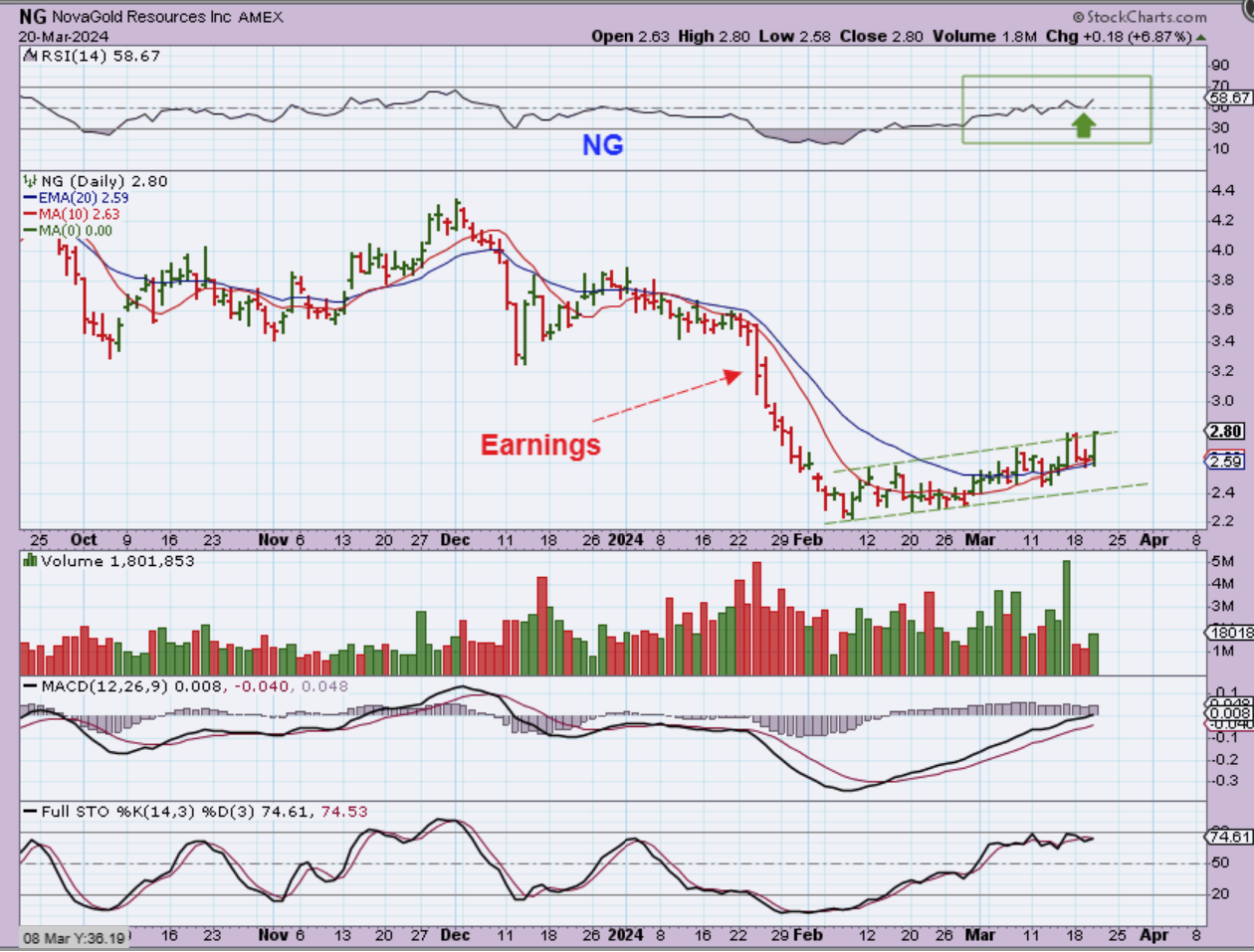Click the Chg +0.18 (+6.87%) value
This screenshot has width=1254, height=952.
1119,36
